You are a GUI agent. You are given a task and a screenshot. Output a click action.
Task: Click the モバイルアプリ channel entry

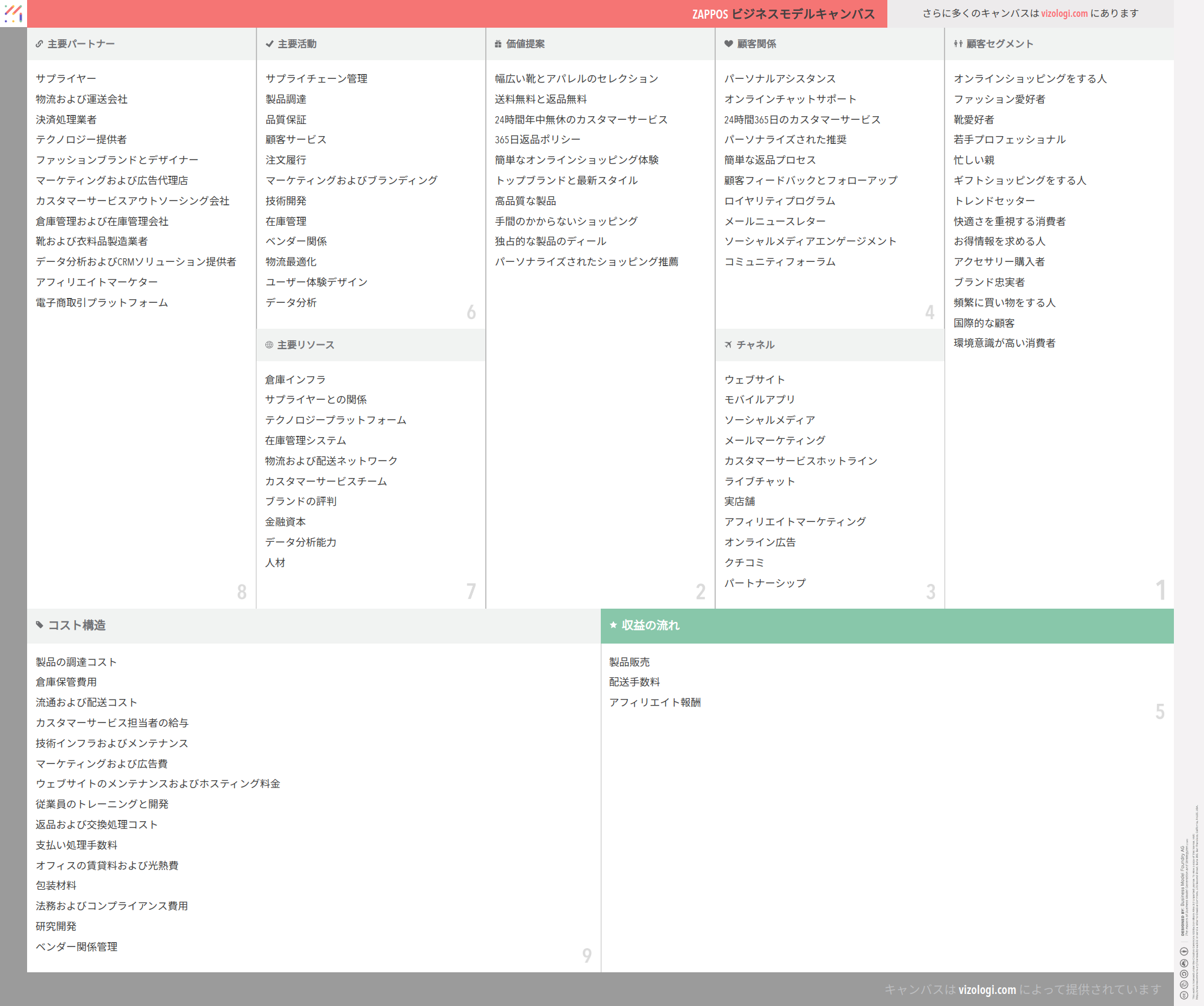pos(759,400)
